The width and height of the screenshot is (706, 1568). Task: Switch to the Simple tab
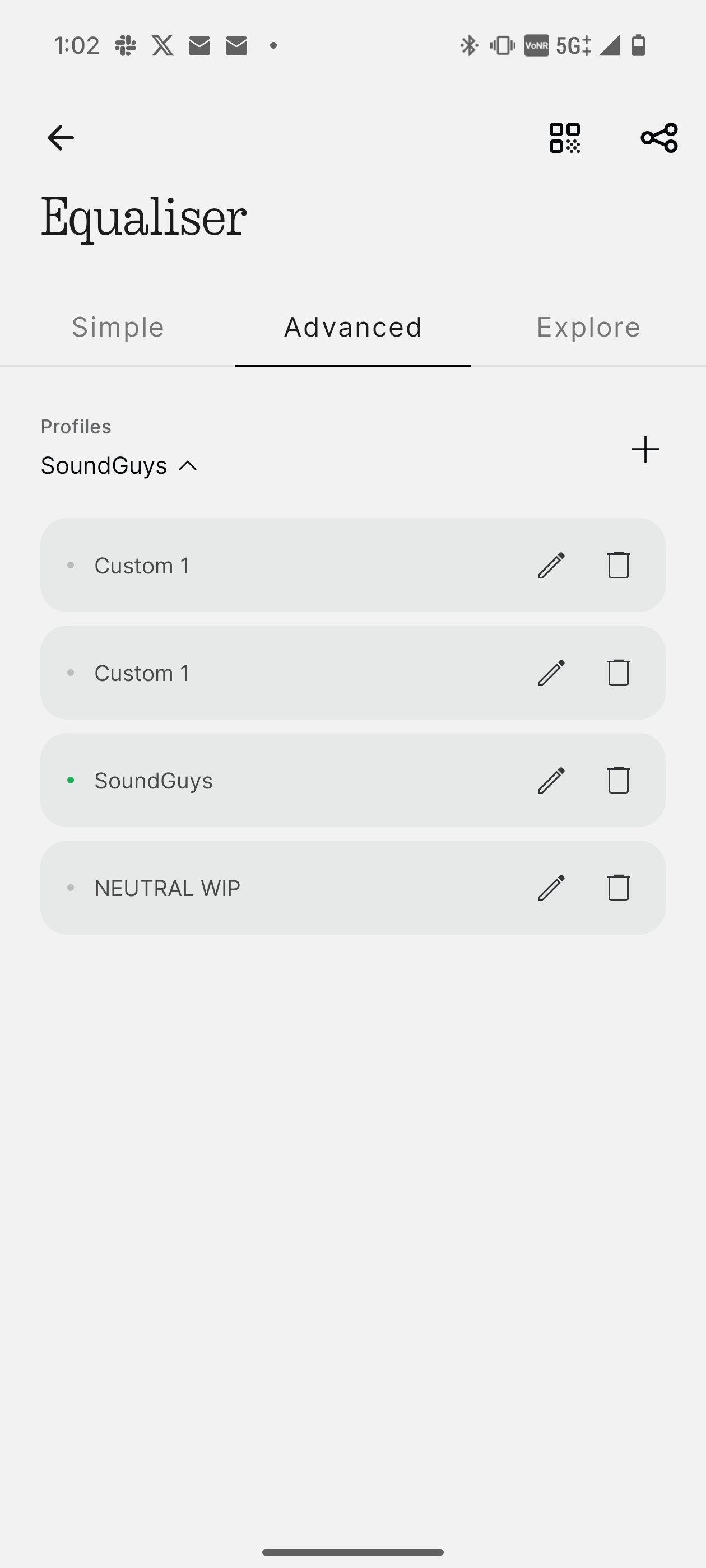pyautogui.click(x=118, y=328)
